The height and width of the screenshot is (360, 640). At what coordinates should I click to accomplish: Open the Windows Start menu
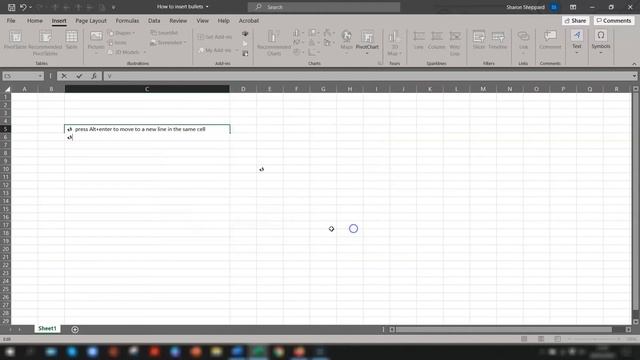(10, 351)
